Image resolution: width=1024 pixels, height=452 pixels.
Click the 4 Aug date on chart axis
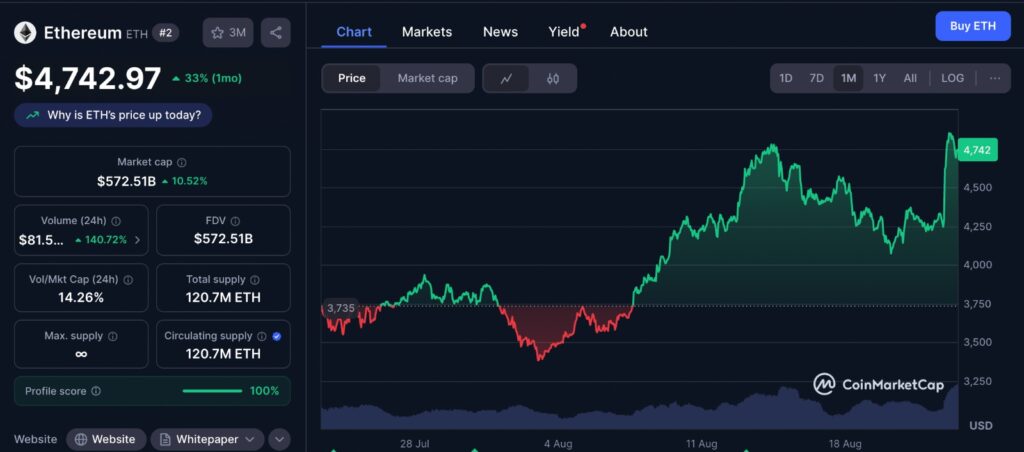coord(558,444)
